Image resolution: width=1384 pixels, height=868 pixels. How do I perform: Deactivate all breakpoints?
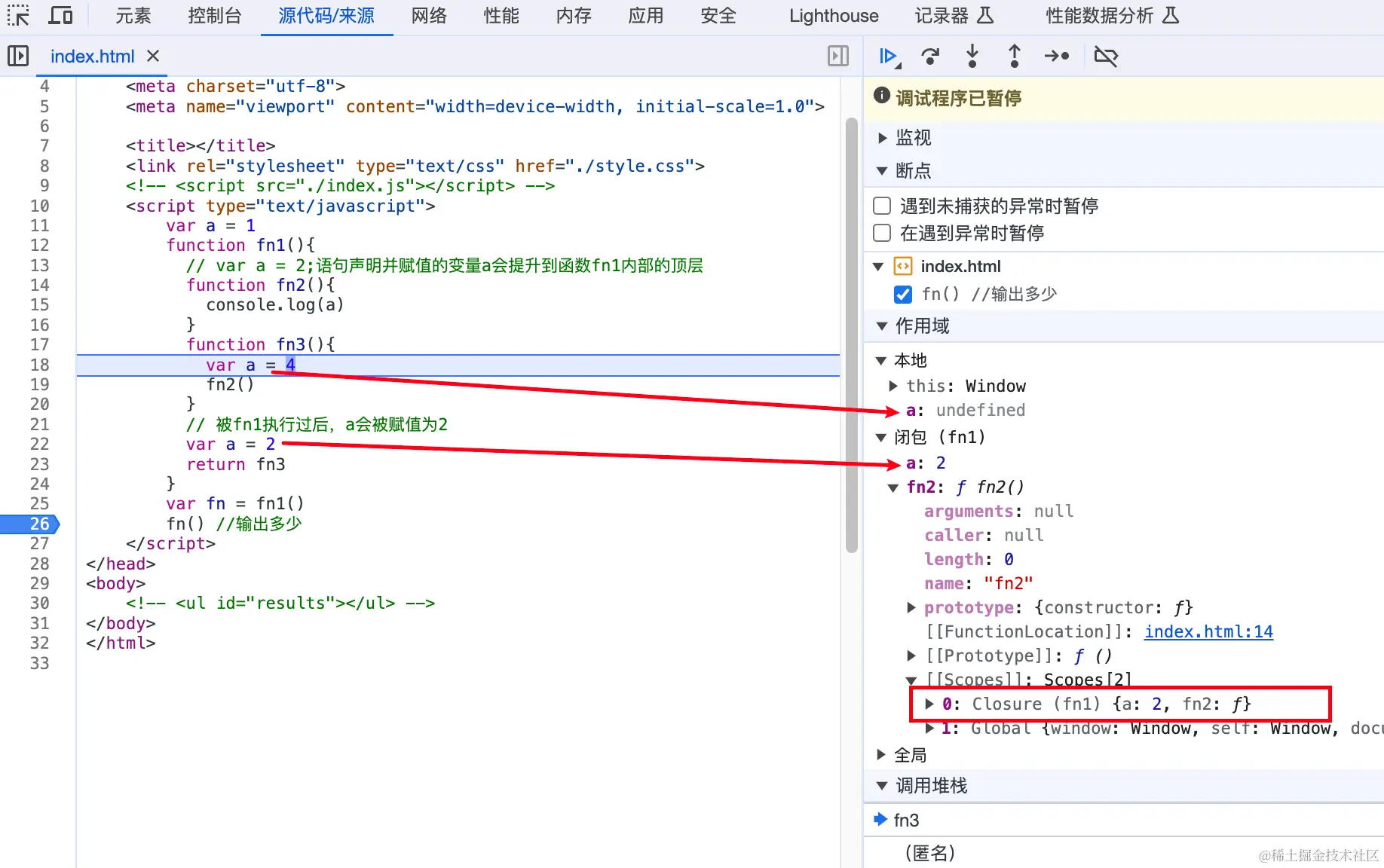pyautogui.click(x=1106, y=56)
